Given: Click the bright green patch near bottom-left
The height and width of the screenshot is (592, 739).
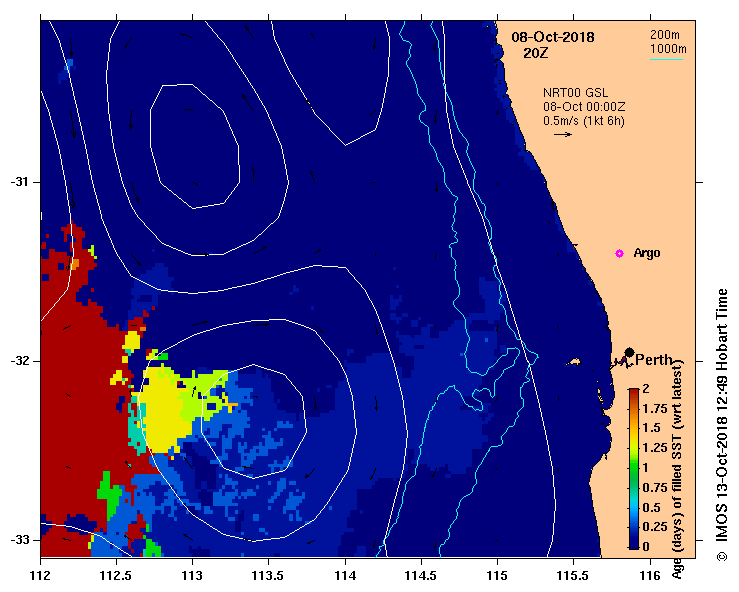Looking at the screenshot, I should (109, 495).
